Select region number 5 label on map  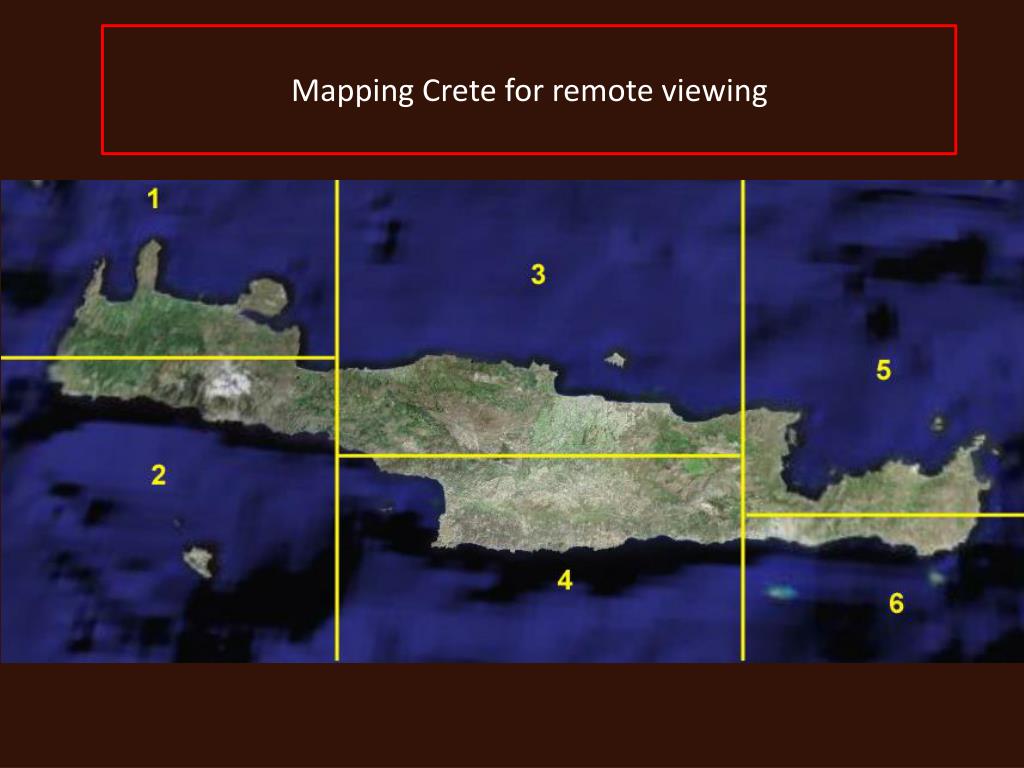883,370
